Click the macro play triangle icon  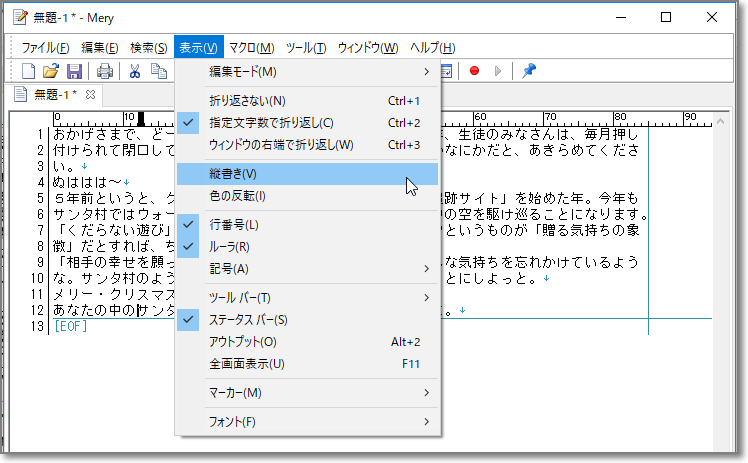tap(498, 71)
